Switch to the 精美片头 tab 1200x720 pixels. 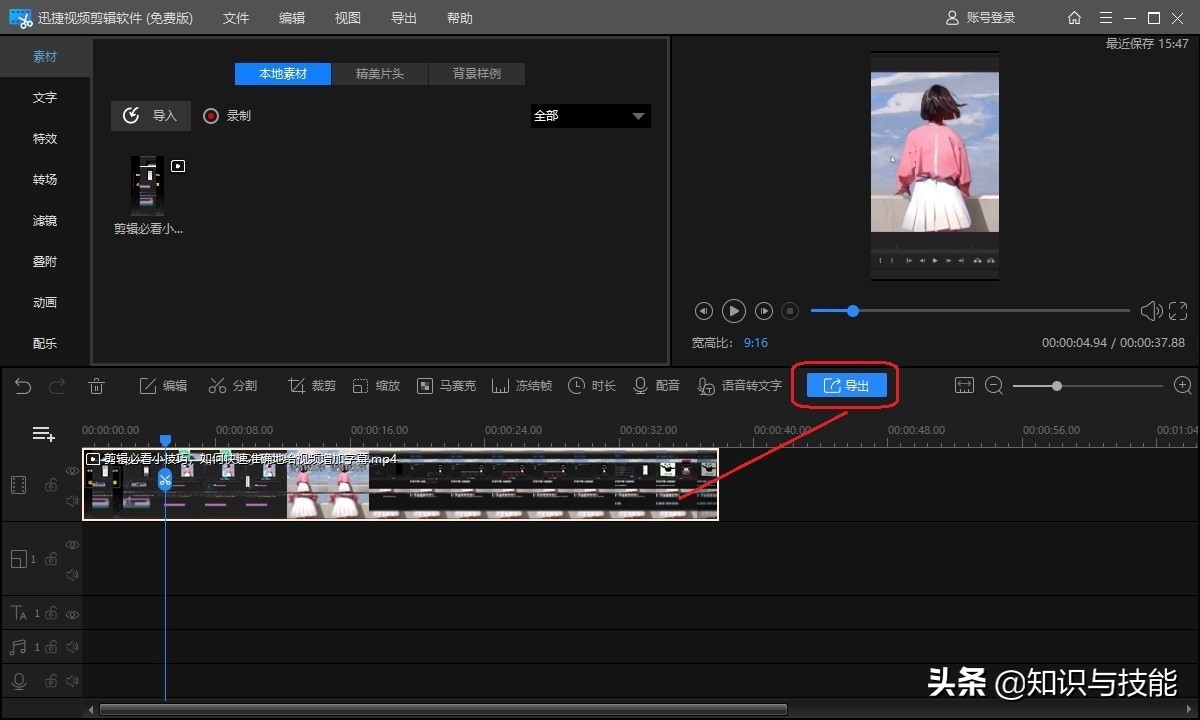click(x=380, y=73)
